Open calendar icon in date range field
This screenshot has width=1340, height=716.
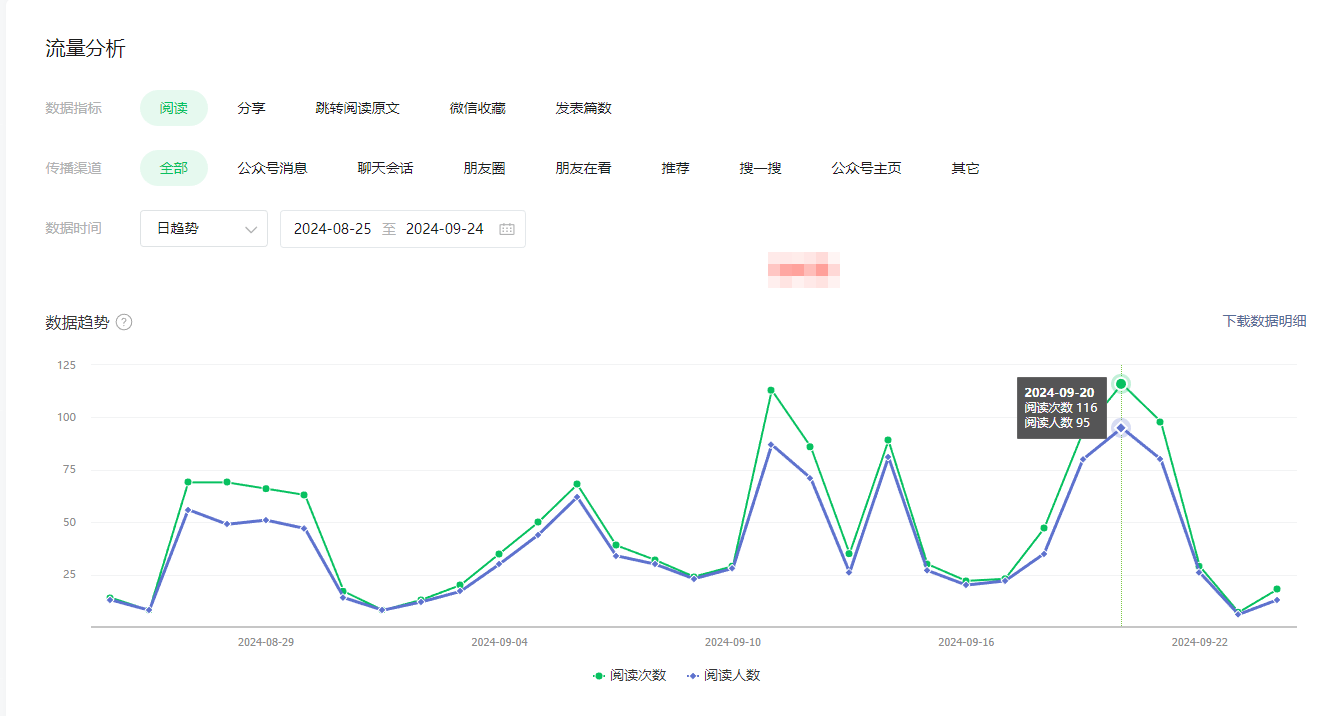[x=507, y=229]
